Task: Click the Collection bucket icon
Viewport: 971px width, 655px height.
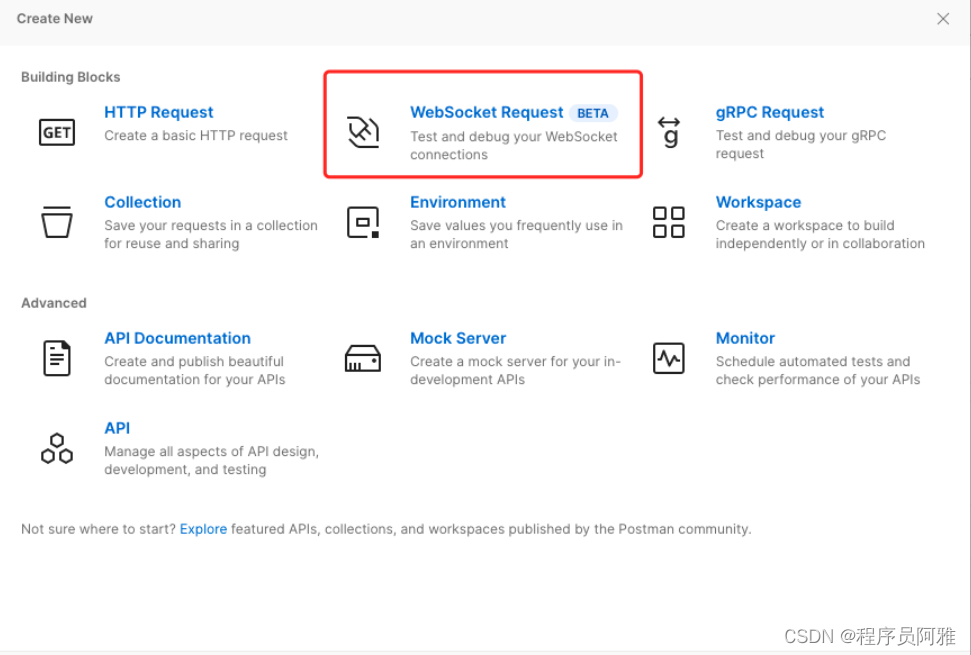Action: [57, 222]
